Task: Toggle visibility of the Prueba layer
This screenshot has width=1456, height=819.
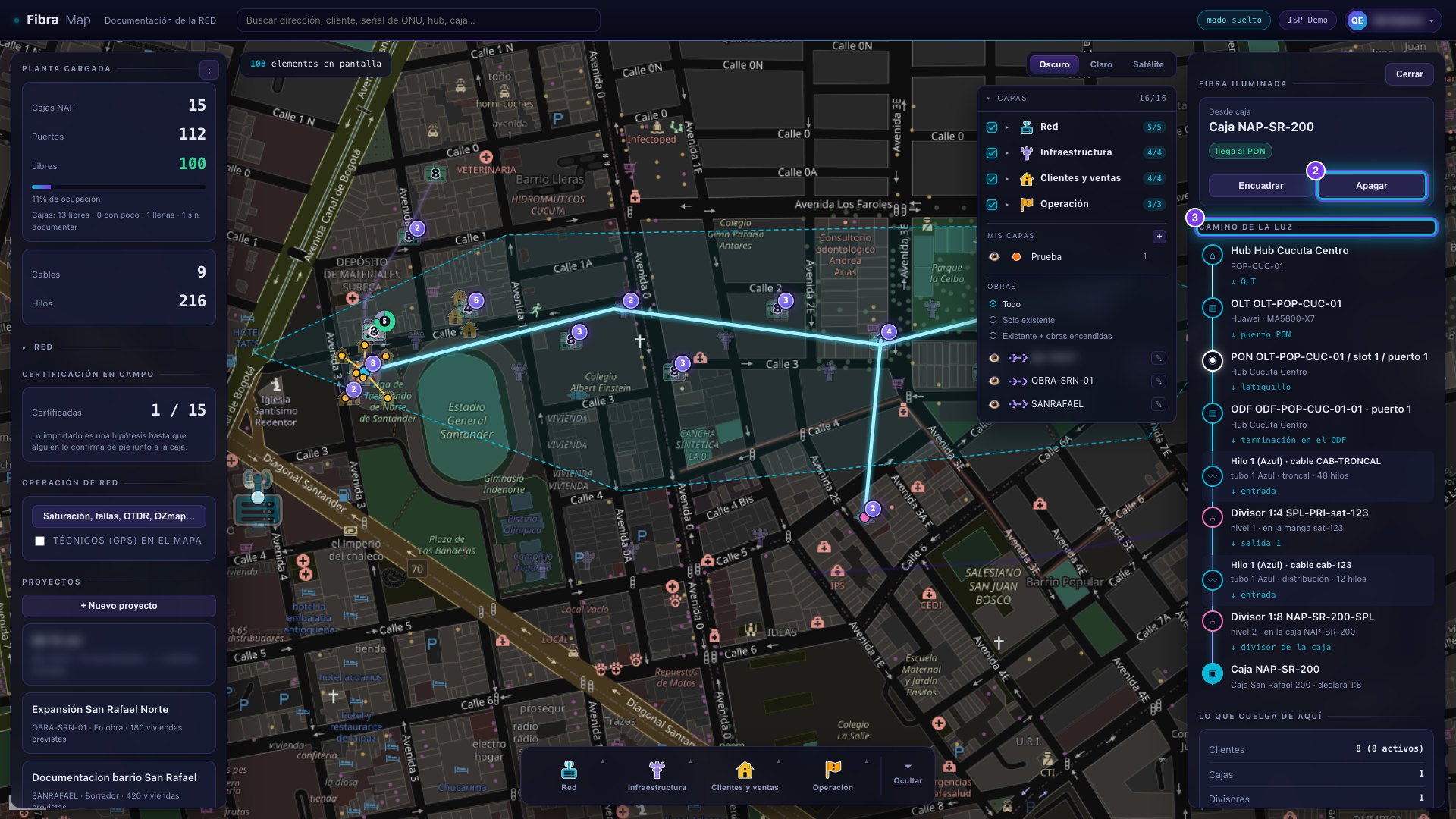Action: pos(994,257)
